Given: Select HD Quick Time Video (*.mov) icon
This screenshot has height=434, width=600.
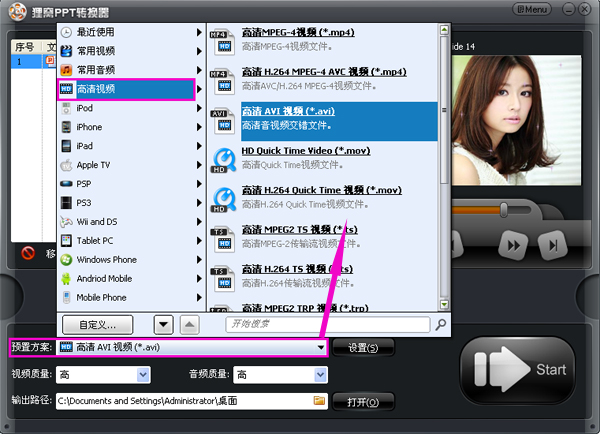Looking at the screenshot, I should 223,160.
